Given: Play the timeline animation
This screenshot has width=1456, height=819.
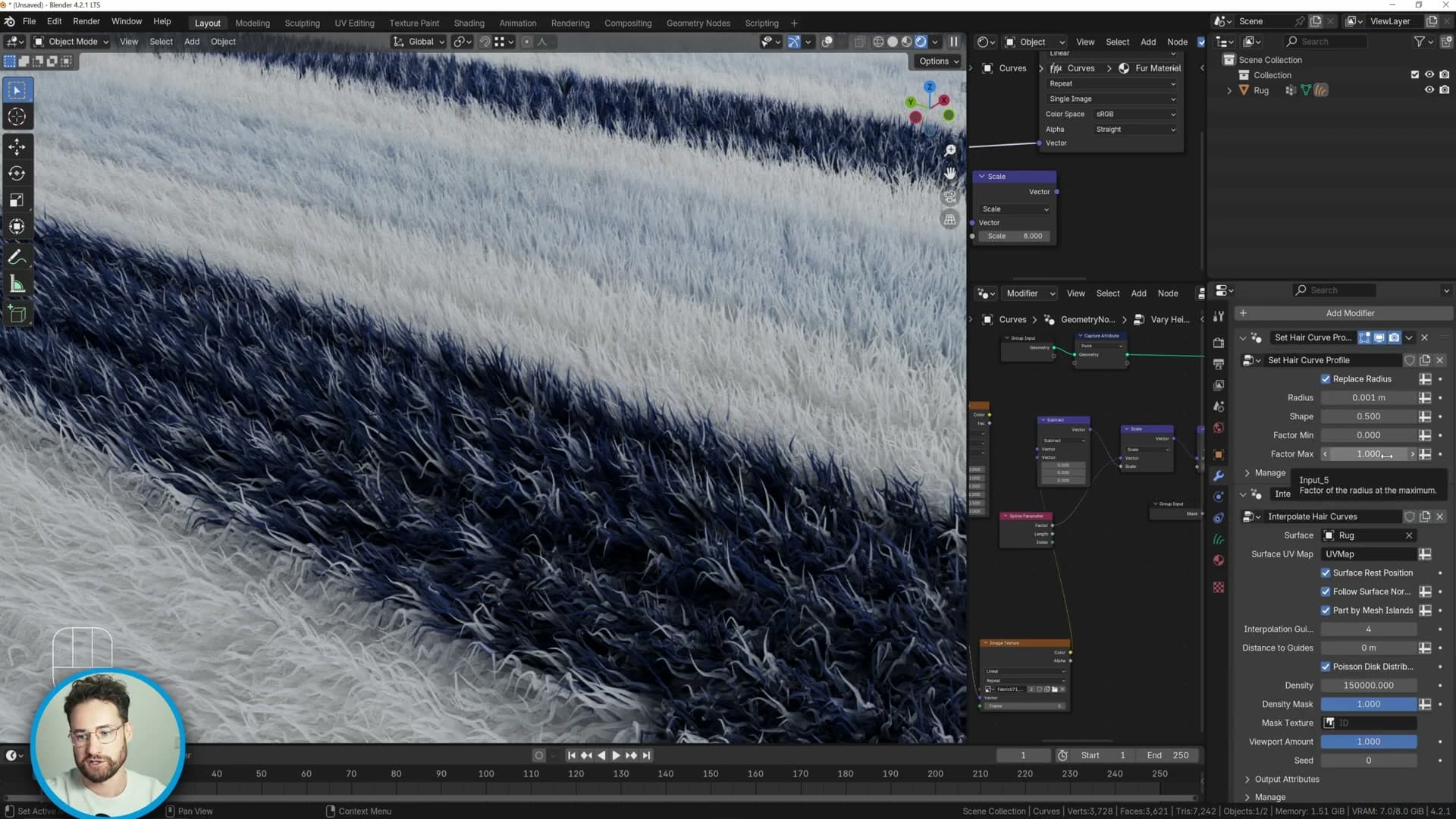Looking at the screenshot, I should pyautogui.click(x=616, y=756).
